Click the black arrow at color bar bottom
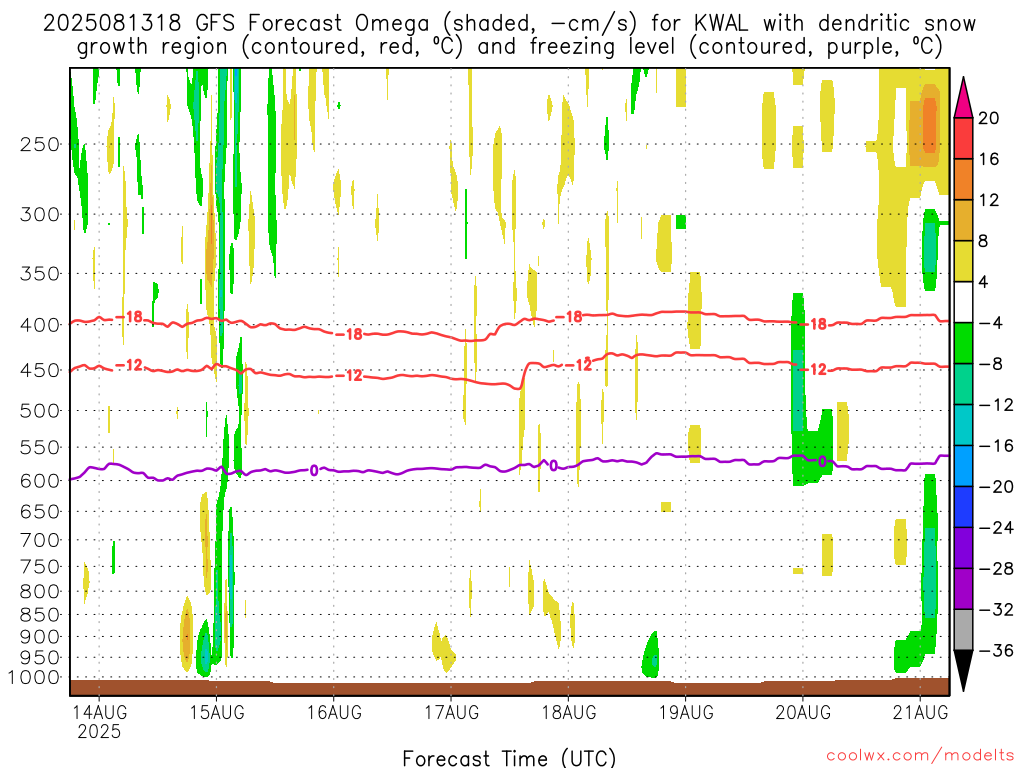Viewport: 1024px width, 768px height. 963,670
